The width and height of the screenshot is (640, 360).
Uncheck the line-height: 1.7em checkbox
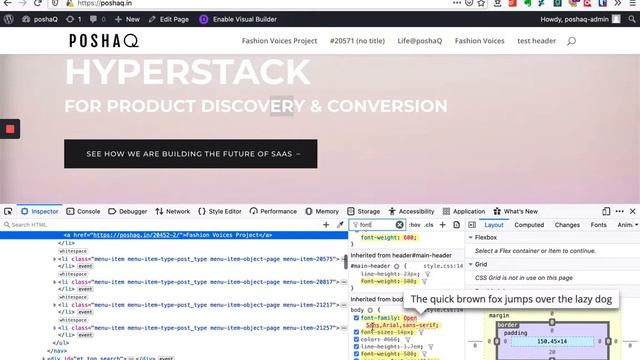356,347
